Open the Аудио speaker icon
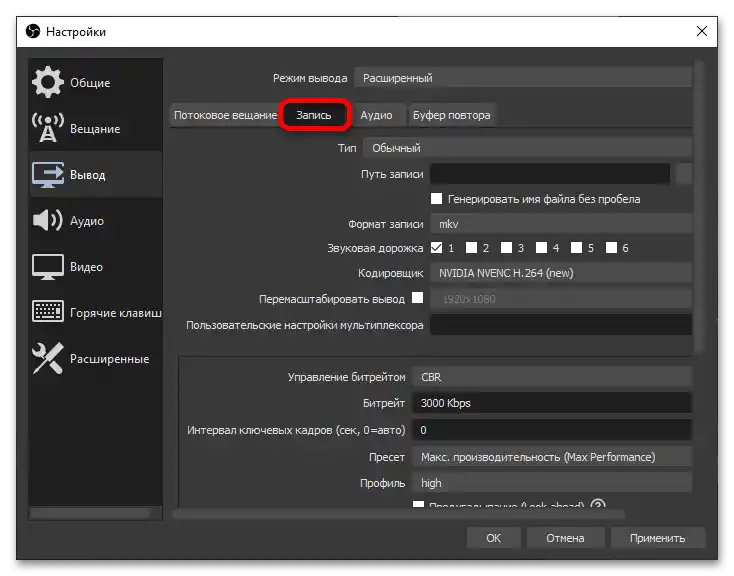The width and height of the screenshot is (734, 576). pyautogui.click(x=47, y=220)
